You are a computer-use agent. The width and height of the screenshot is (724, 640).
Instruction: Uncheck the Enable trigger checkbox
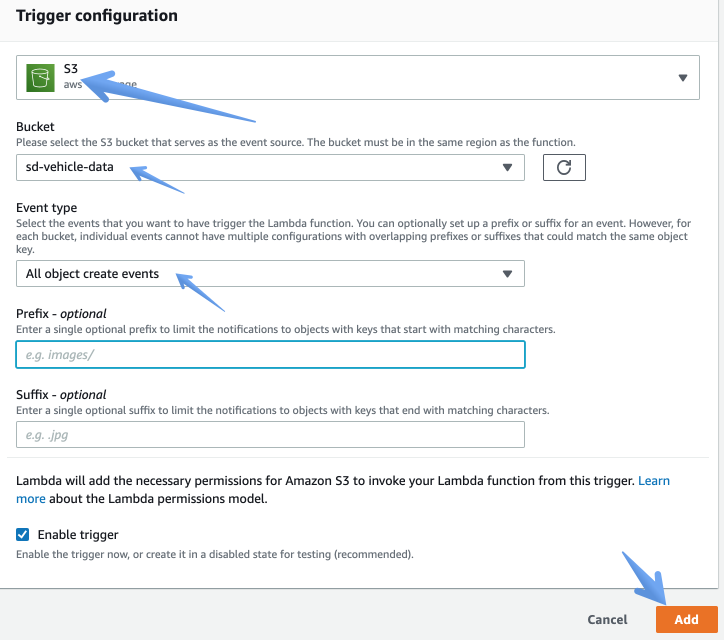click(x=22, y=534)
